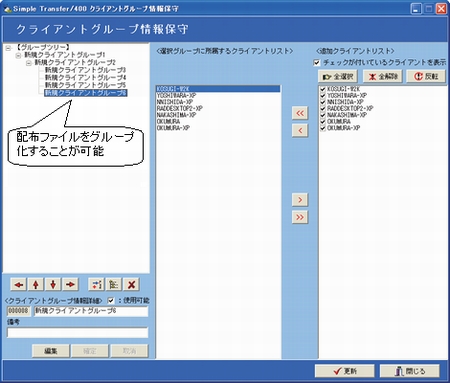Select 【グループツリー】 root label
450x383 pixels.
[43, 47]
